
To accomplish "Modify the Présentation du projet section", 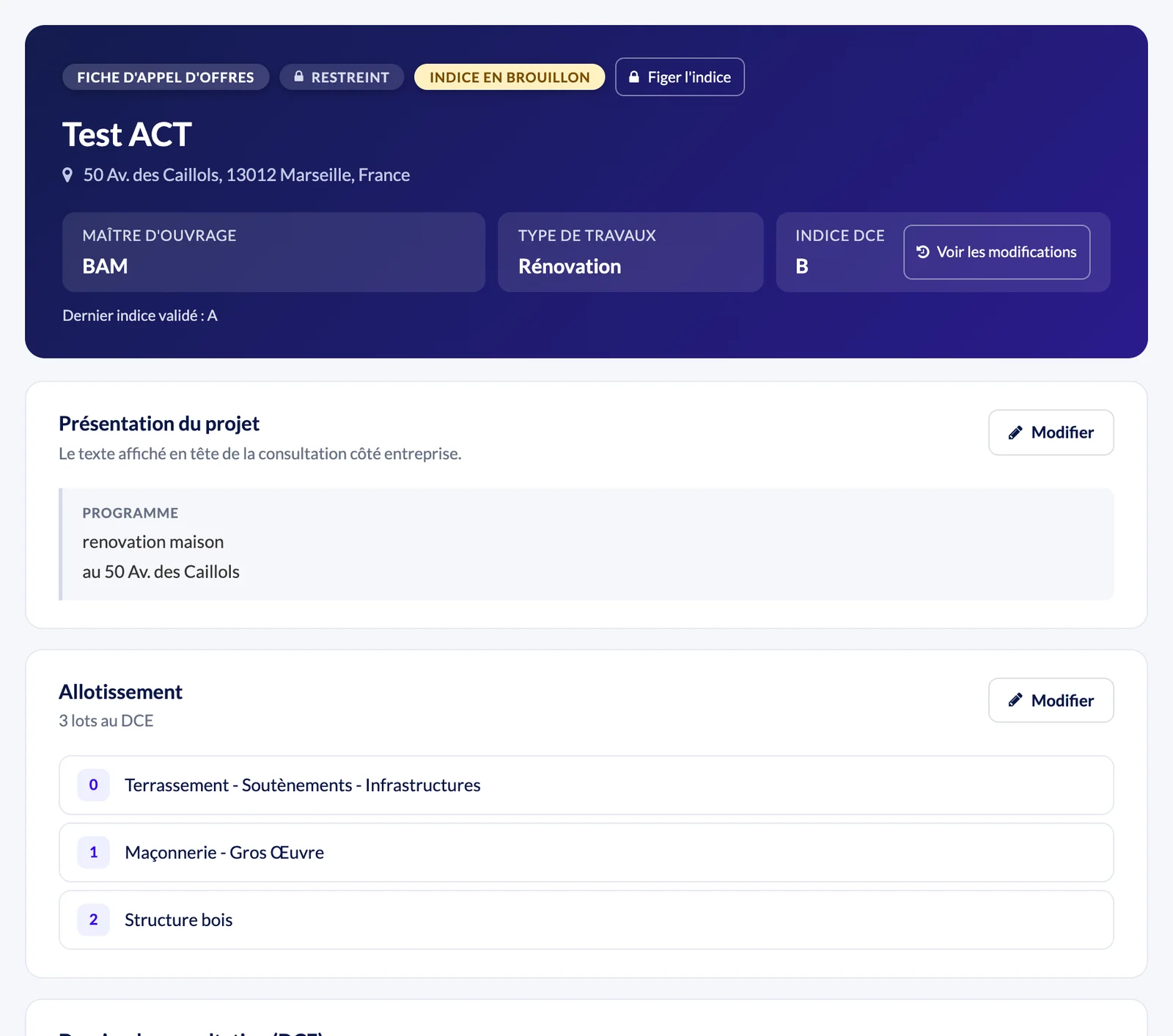I will (x=1051, y=433).
